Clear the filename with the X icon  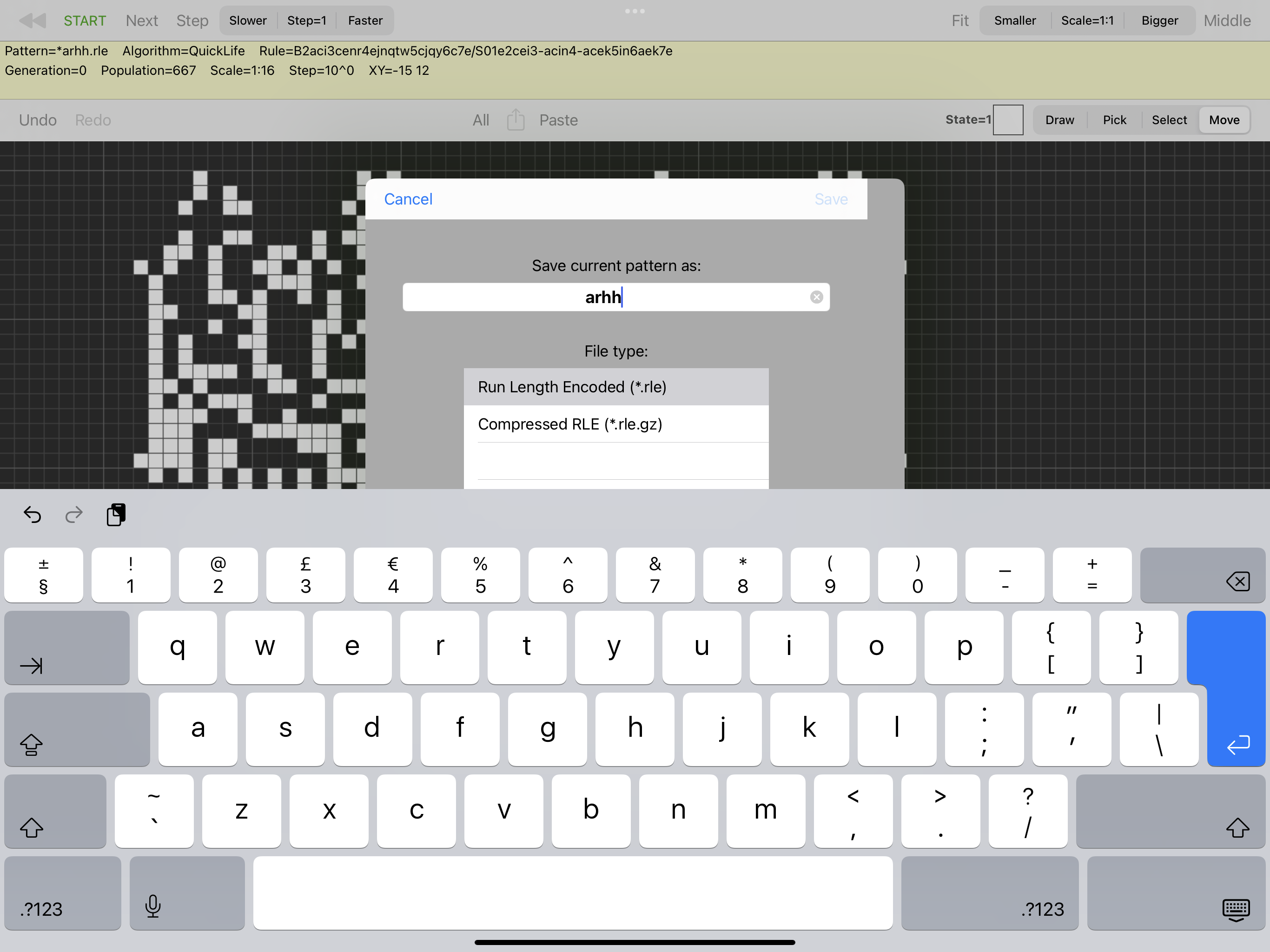(816, 297)
